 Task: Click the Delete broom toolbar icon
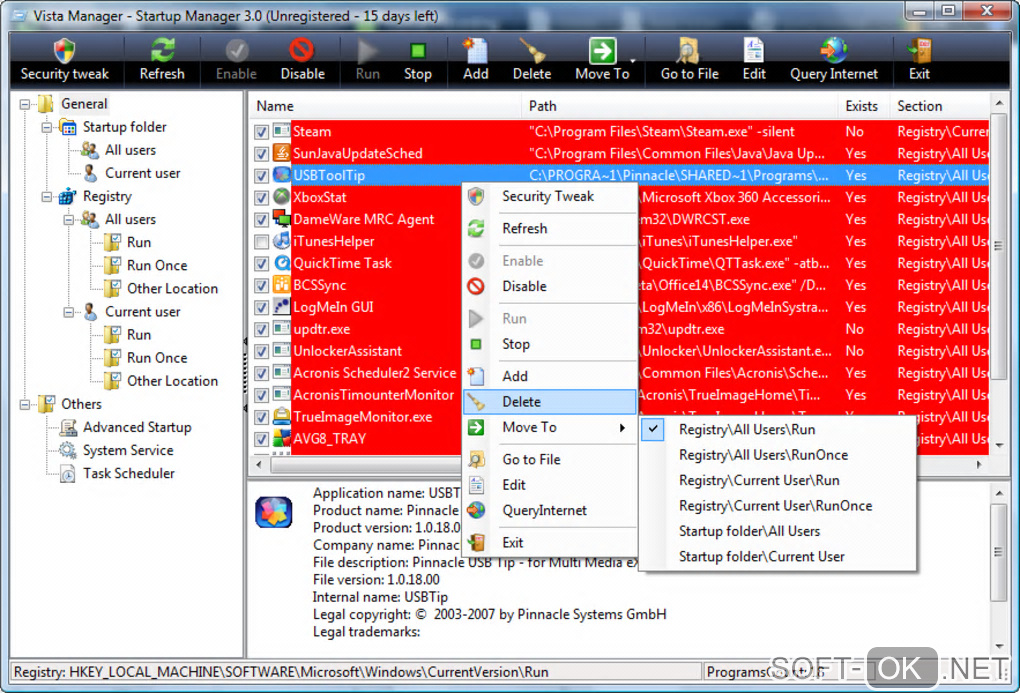(532, 50)
